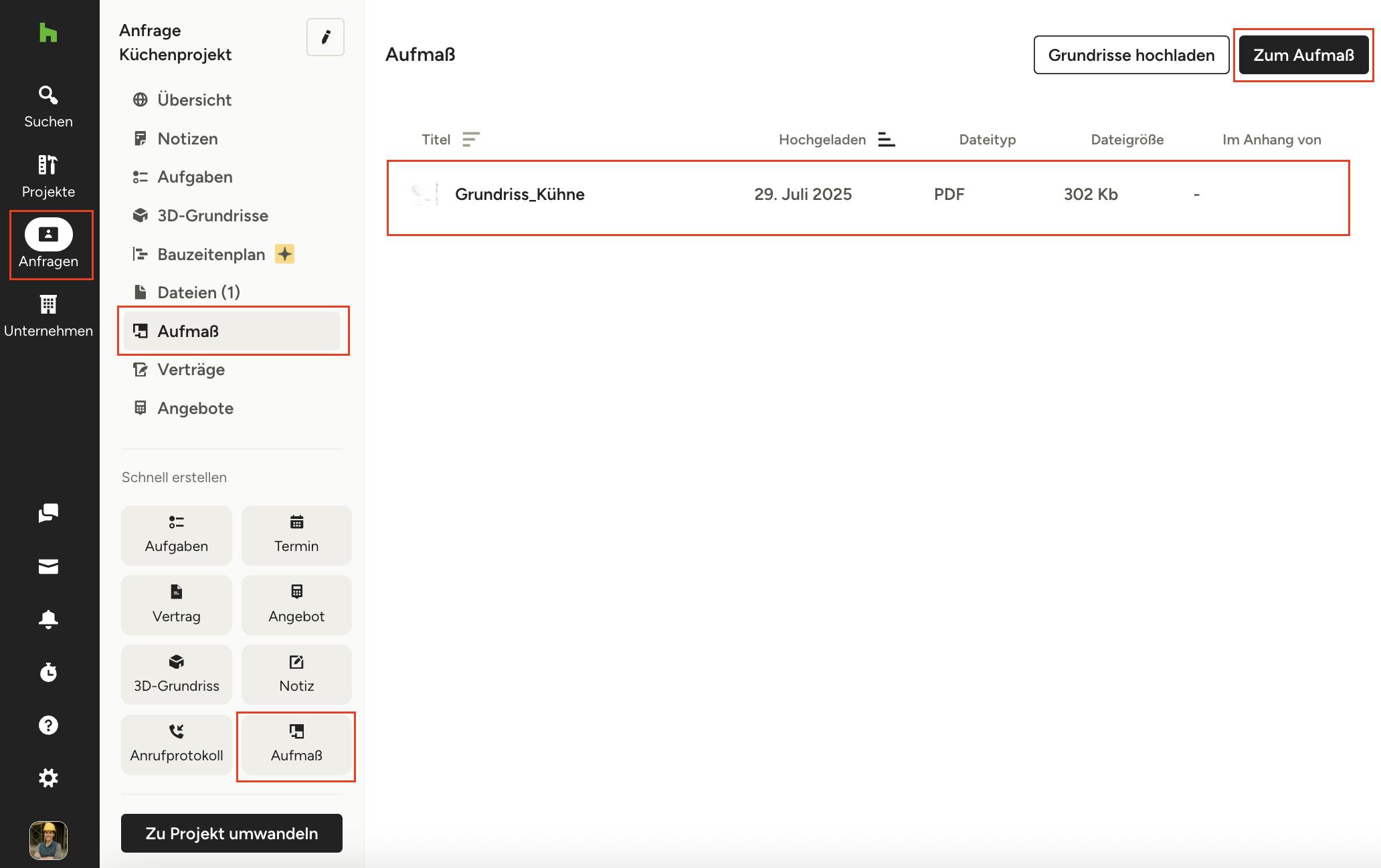Click the pencil edit button
The image size is (1381, 868).
click(325, 37)
